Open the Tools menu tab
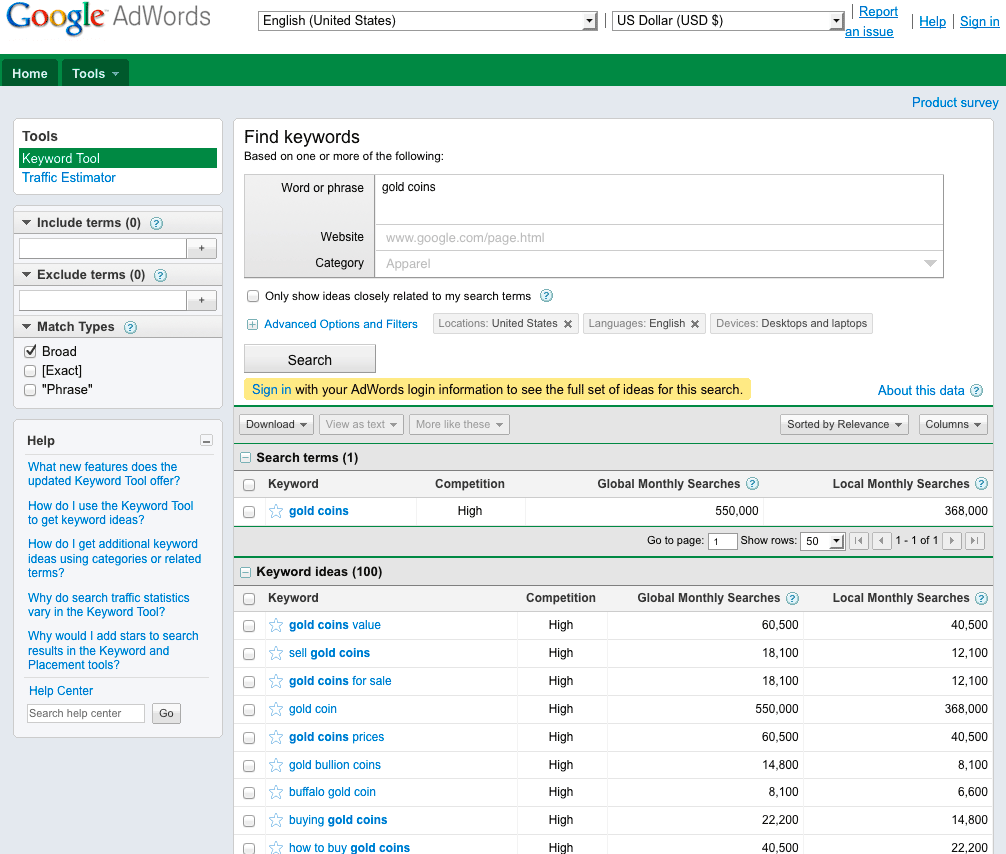Image resolution: width=1006 pixels, height=854 pixels. 95,73
